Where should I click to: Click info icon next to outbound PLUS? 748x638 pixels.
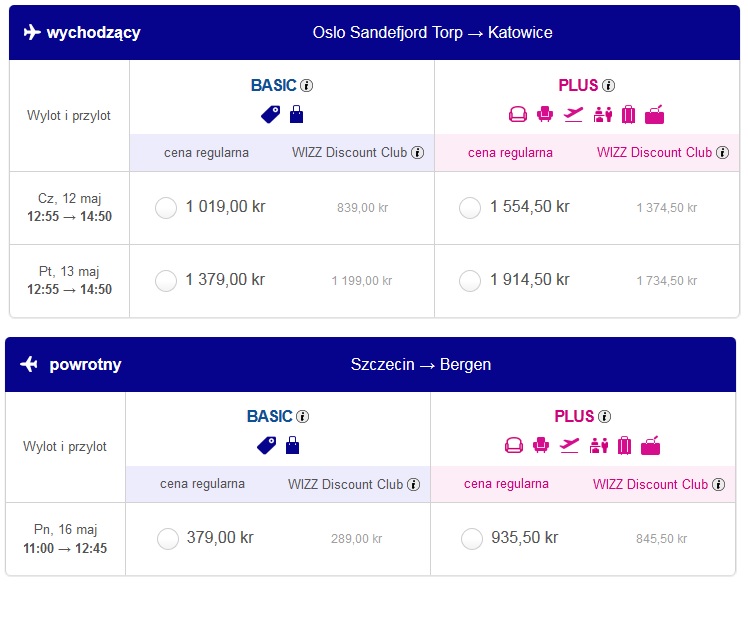(608, 85)
